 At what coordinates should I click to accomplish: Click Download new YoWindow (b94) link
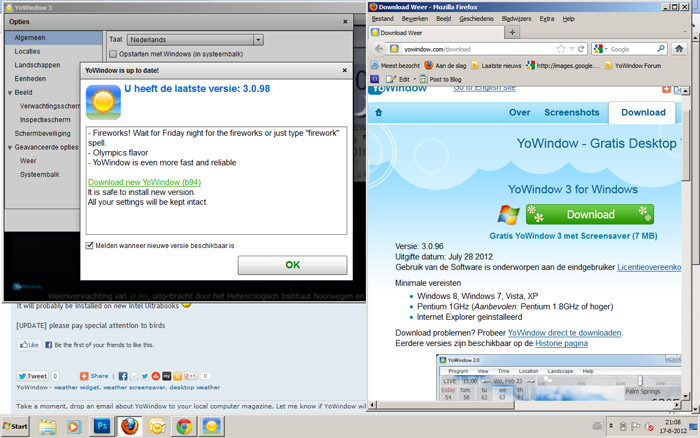(x=144, y=182)
